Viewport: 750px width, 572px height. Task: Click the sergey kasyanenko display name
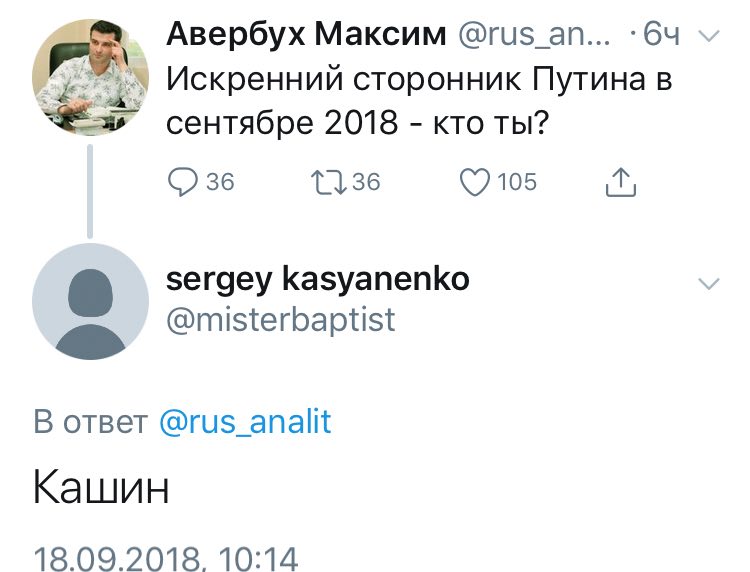(x=316, y=279)
